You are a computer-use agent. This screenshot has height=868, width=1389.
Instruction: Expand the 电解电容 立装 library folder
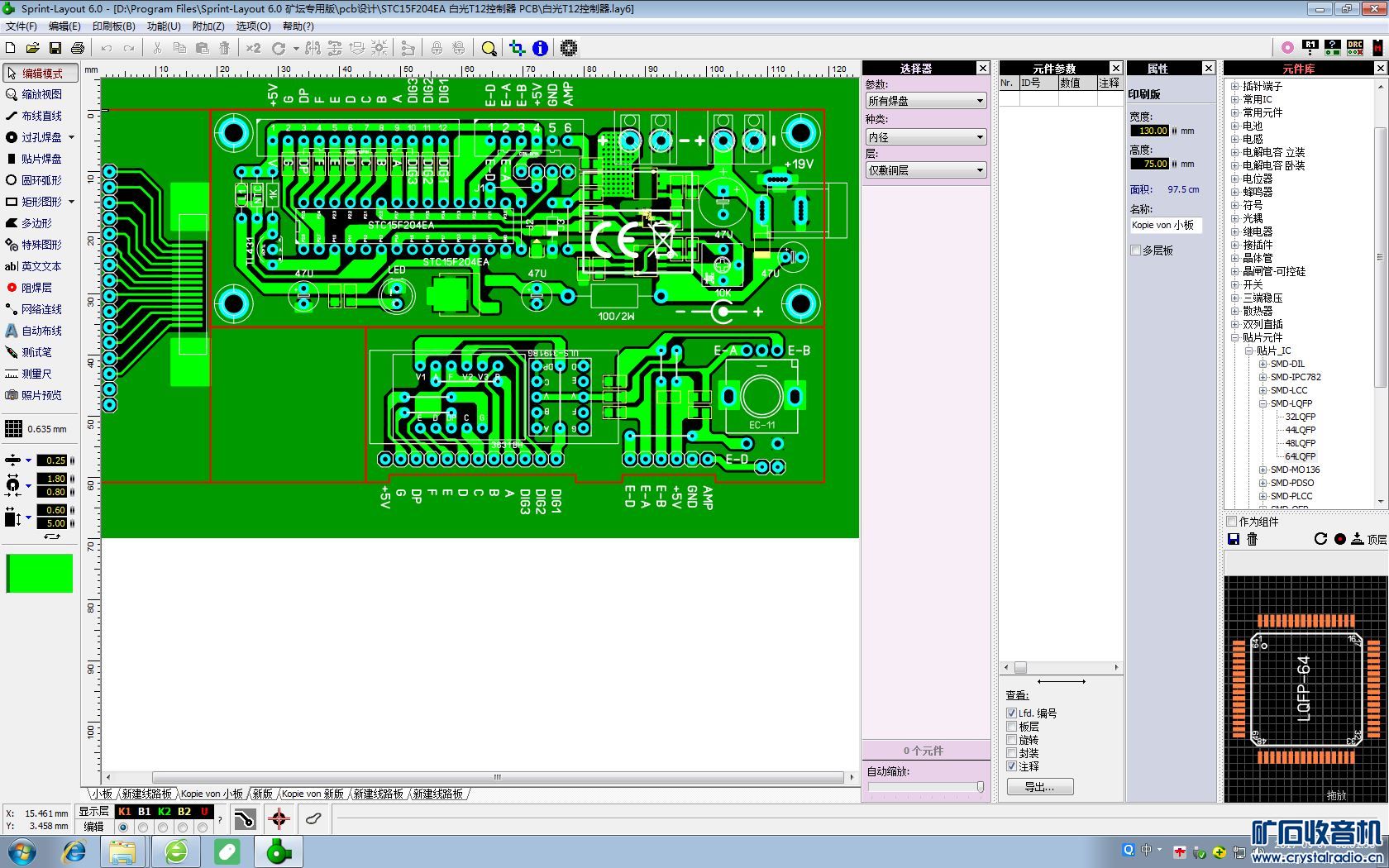[1235, 152]
